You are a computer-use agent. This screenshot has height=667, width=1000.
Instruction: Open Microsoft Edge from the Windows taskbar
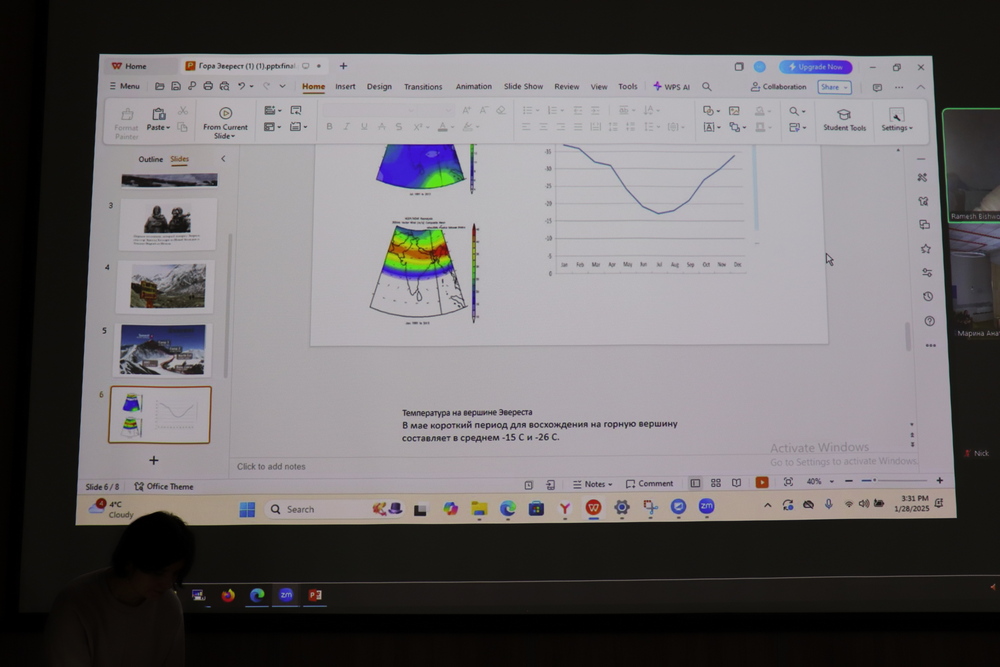pos(508,508)
